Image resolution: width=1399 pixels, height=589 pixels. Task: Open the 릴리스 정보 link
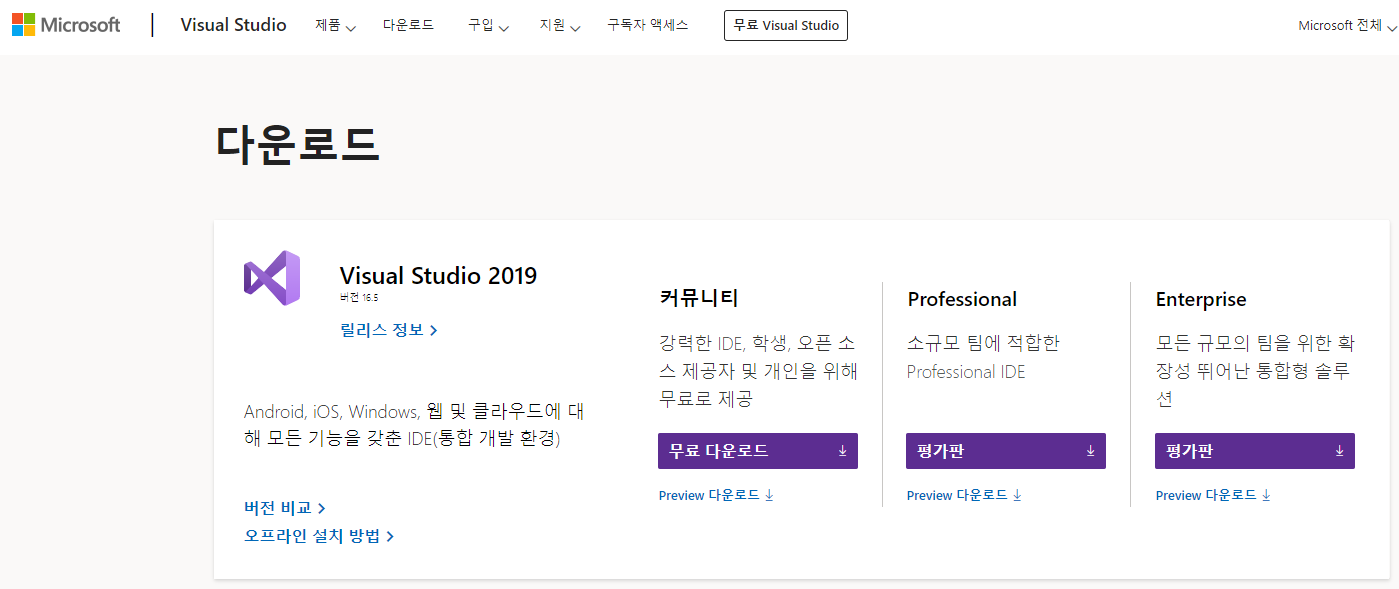pos(389,330)
